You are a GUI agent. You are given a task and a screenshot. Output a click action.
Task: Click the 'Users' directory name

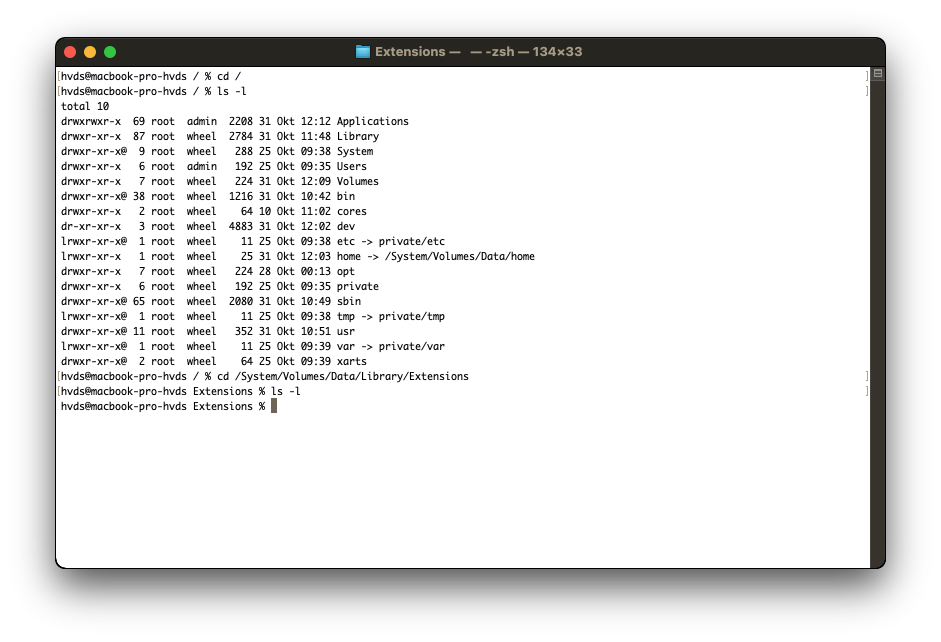352,166
